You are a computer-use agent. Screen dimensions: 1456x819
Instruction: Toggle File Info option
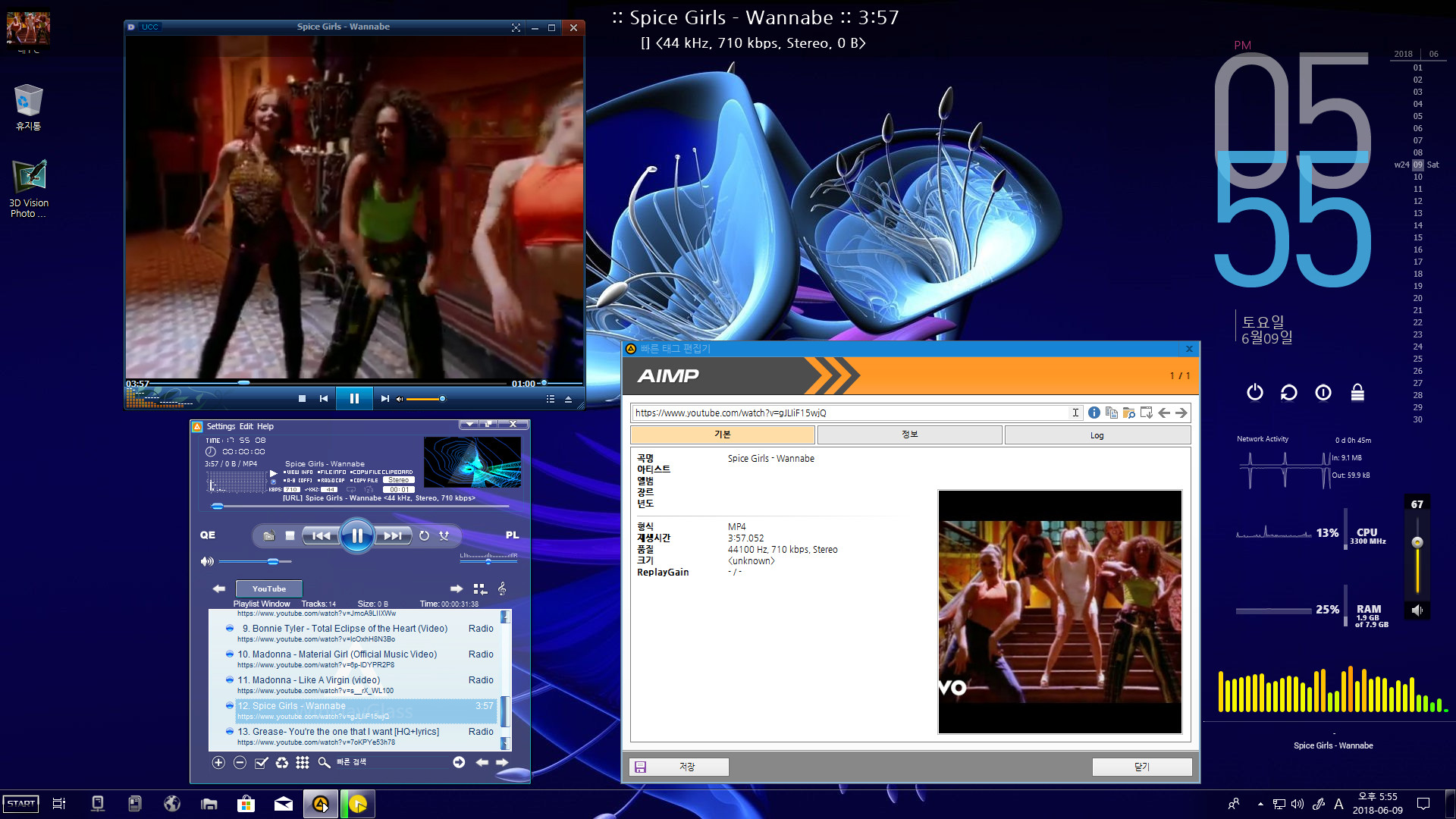(x=331, y=472)
